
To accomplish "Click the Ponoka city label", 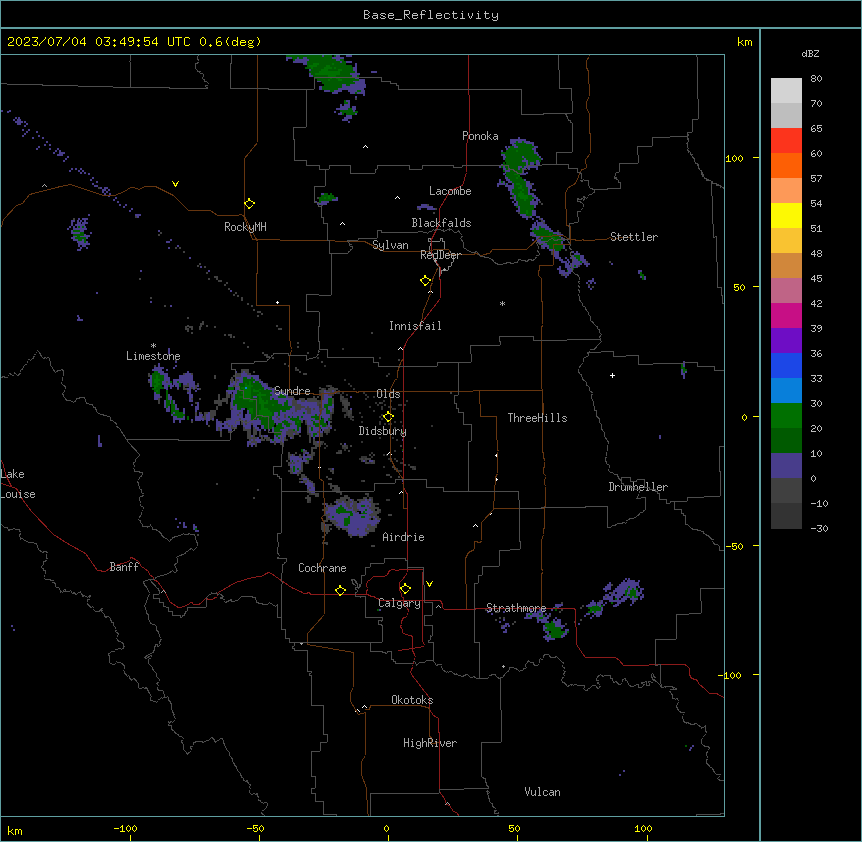I will (x=480, y=136).
